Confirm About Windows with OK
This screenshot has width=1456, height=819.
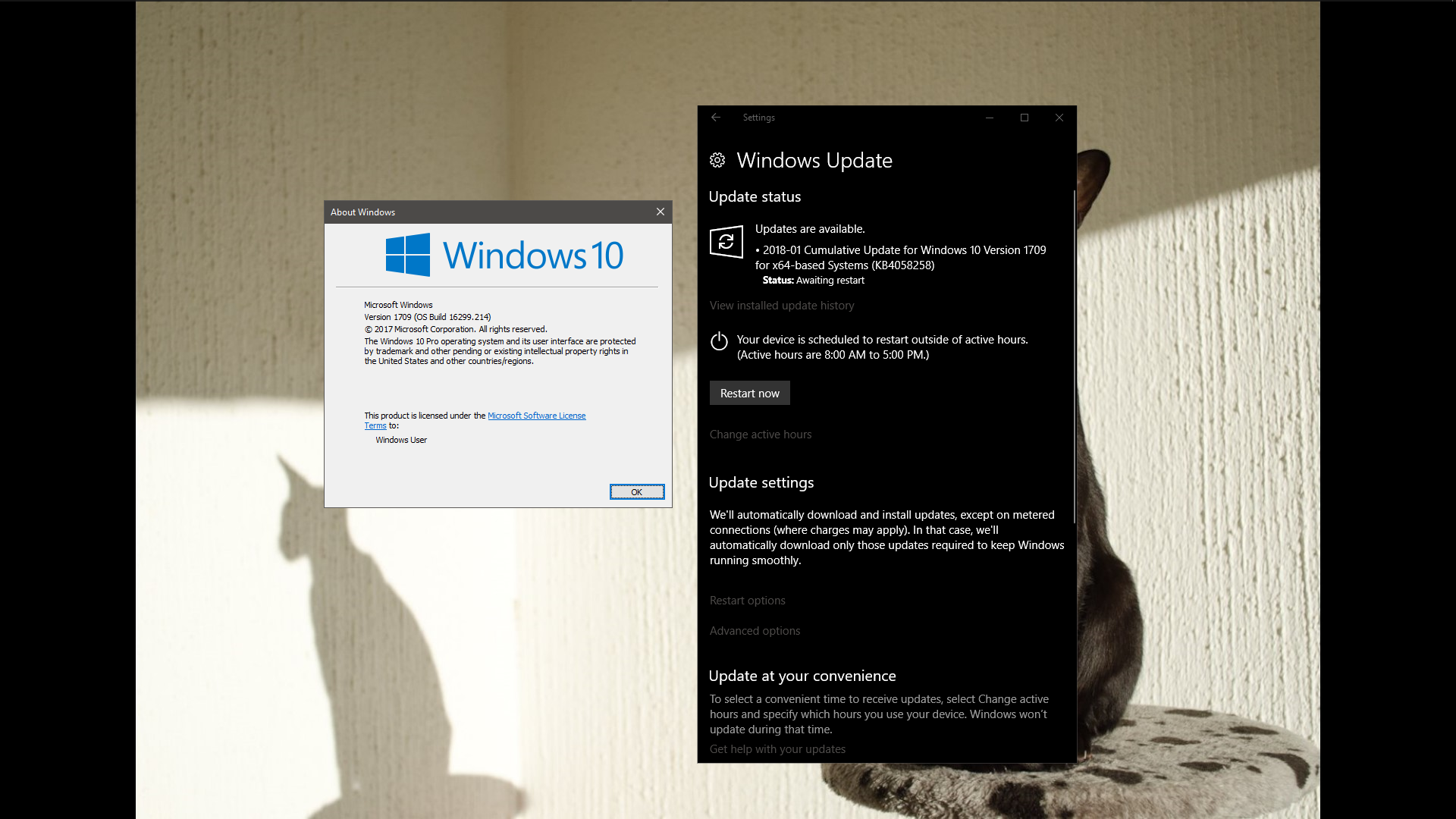point(636,492)
